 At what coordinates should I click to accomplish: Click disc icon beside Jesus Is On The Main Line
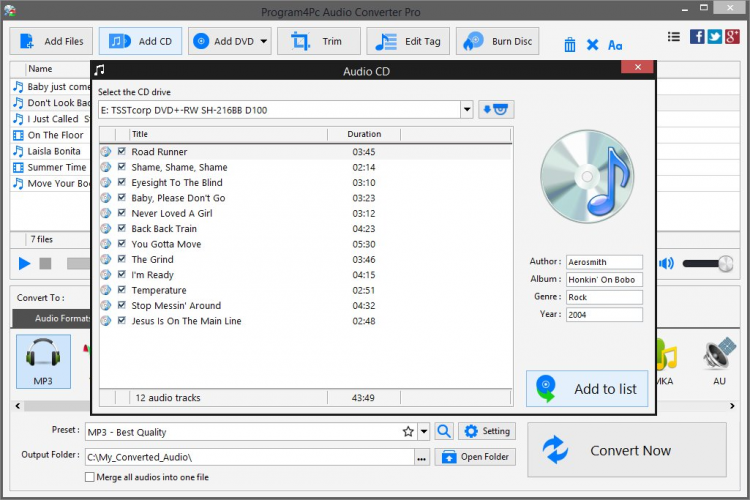click(106, 321)
